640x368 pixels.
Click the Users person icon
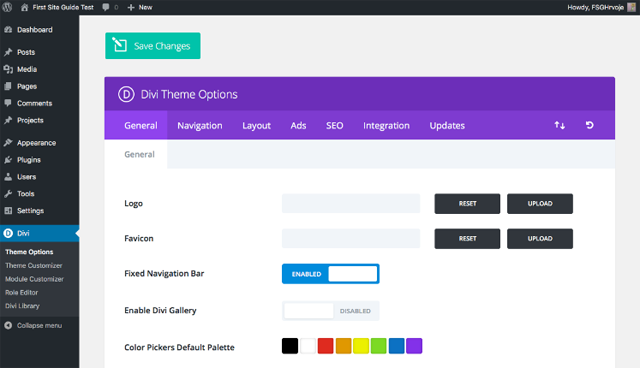click(x=8, y=177)
